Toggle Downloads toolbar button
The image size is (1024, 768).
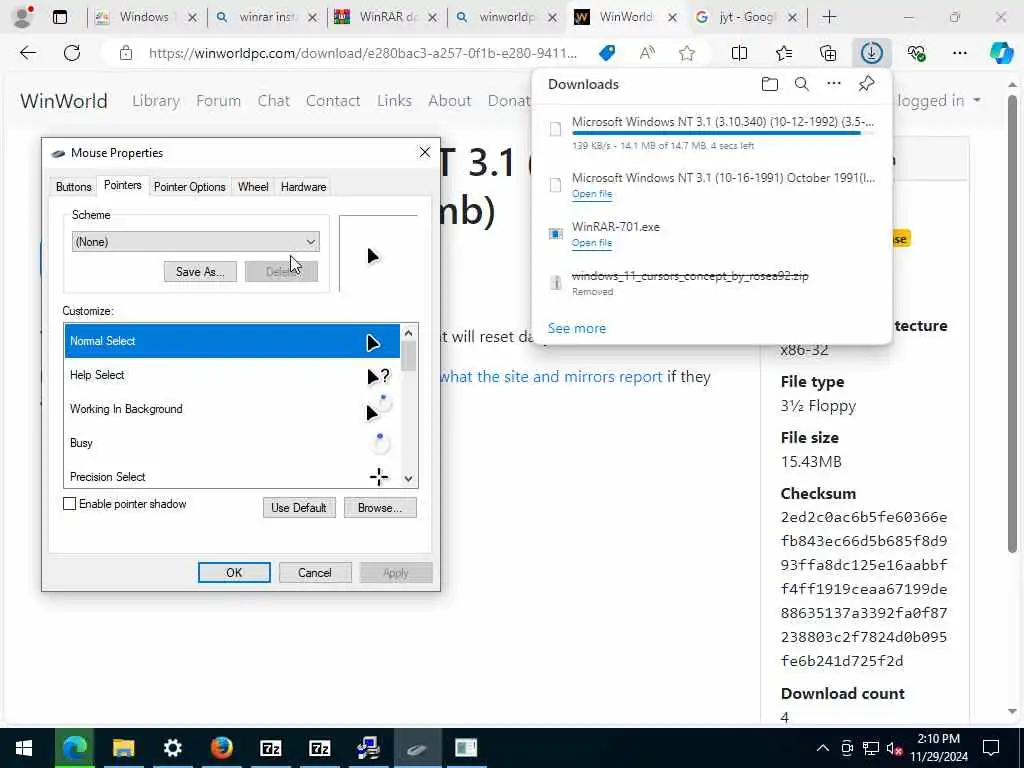click(x=872, y=53)
